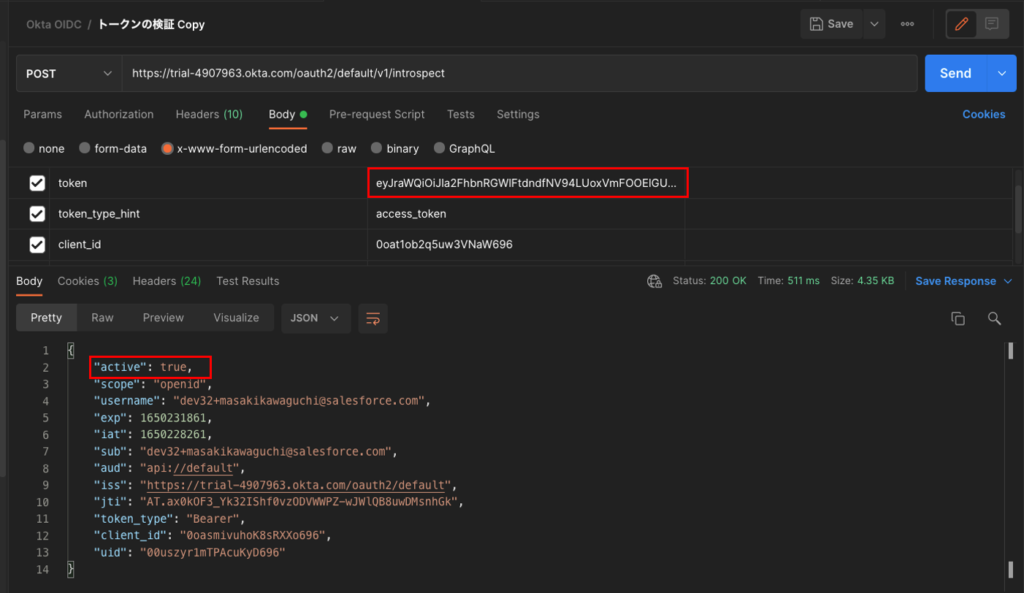Click the edit pencil icon

962,24
